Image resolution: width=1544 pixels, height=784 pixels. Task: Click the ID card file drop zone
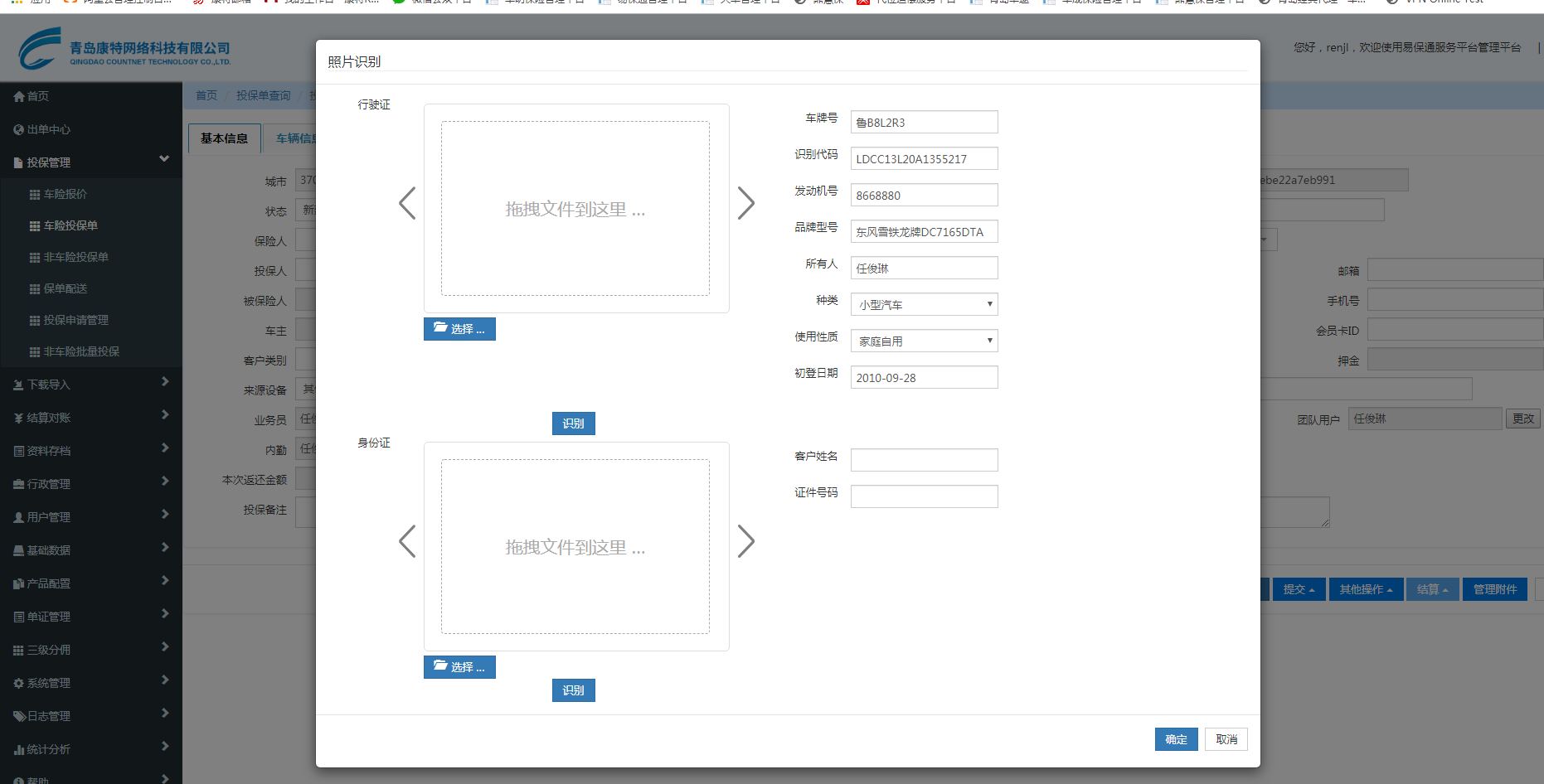(x=575, y=547)
